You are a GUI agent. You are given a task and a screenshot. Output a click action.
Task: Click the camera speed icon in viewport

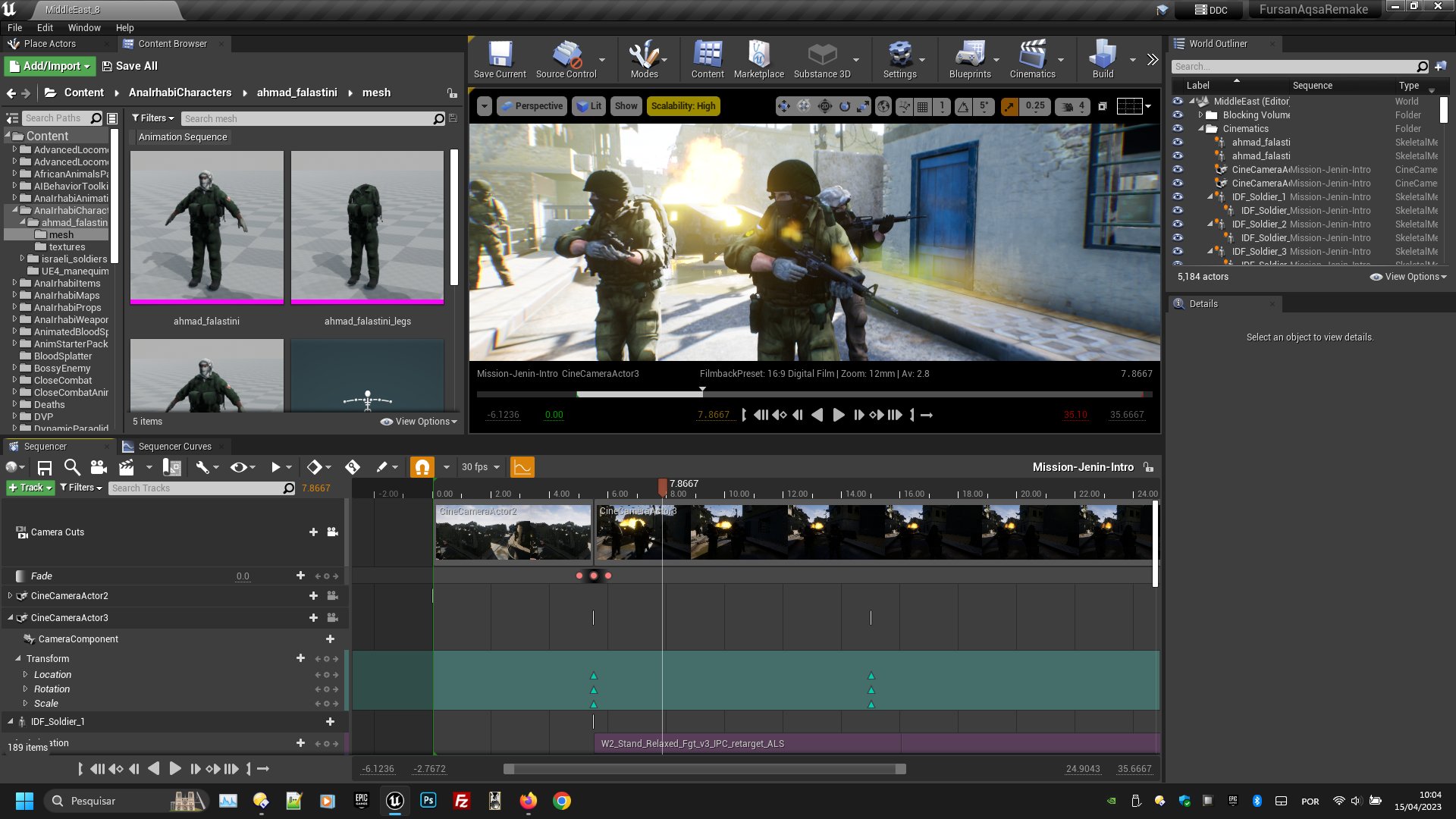pos(1073,106)
